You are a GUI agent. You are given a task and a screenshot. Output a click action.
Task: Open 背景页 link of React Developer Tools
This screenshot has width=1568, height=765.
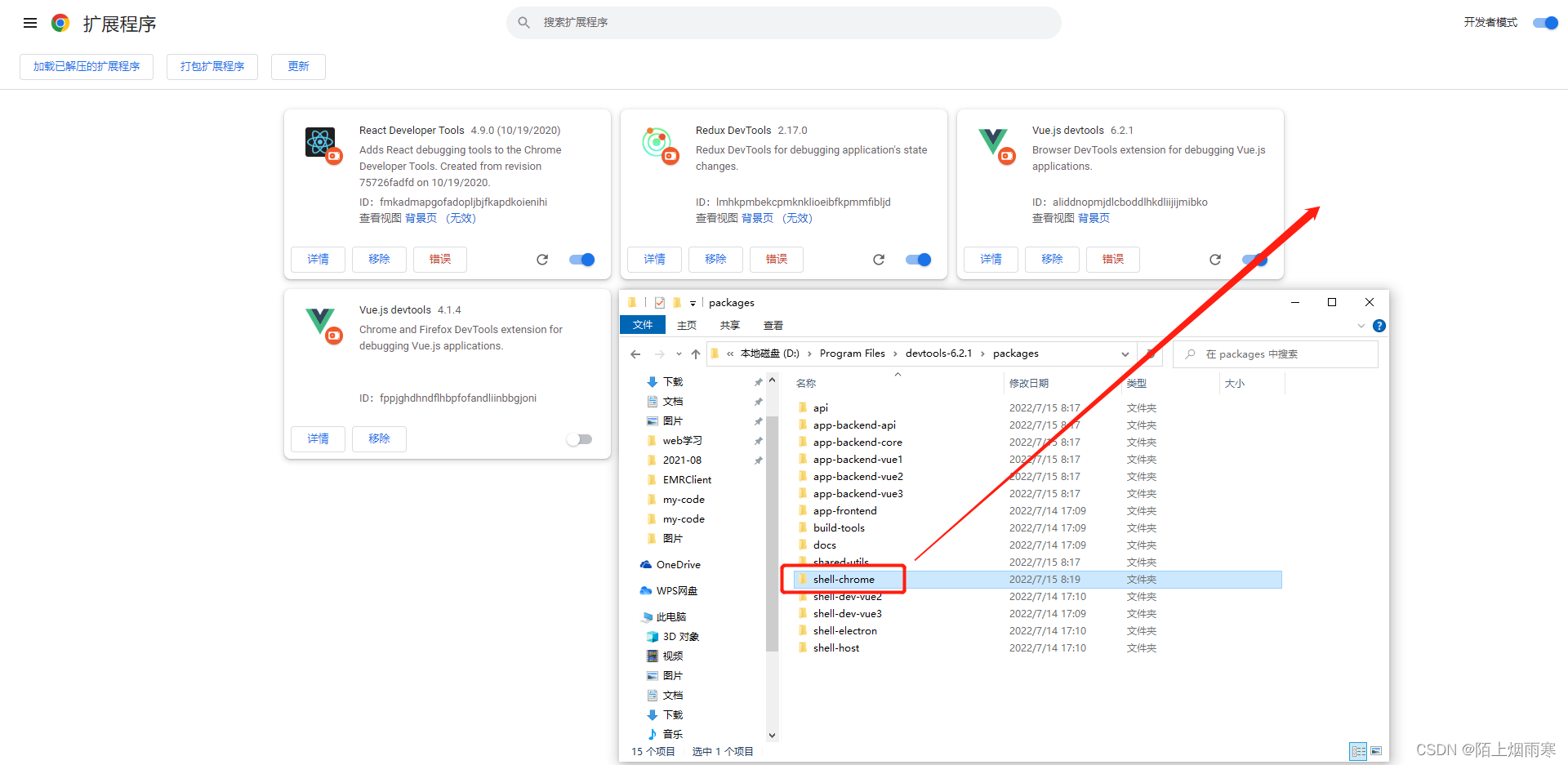[421, 219]
